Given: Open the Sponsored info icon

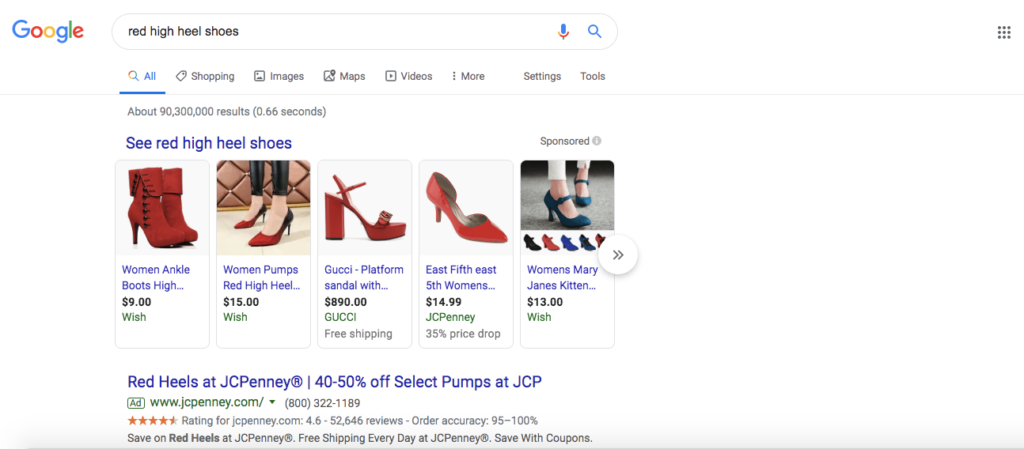Looking at the screenshot, I should click(x=597, y=141).
